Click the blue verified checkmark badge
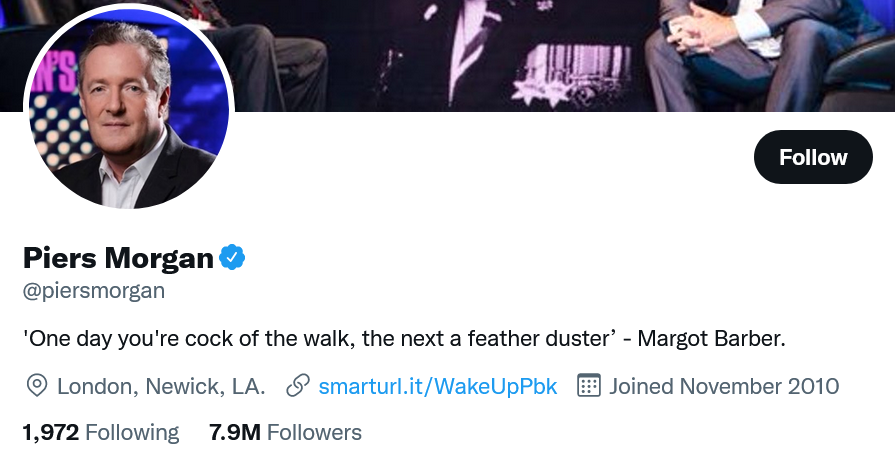The image size is (895, 471). click(x=232, y=258)
